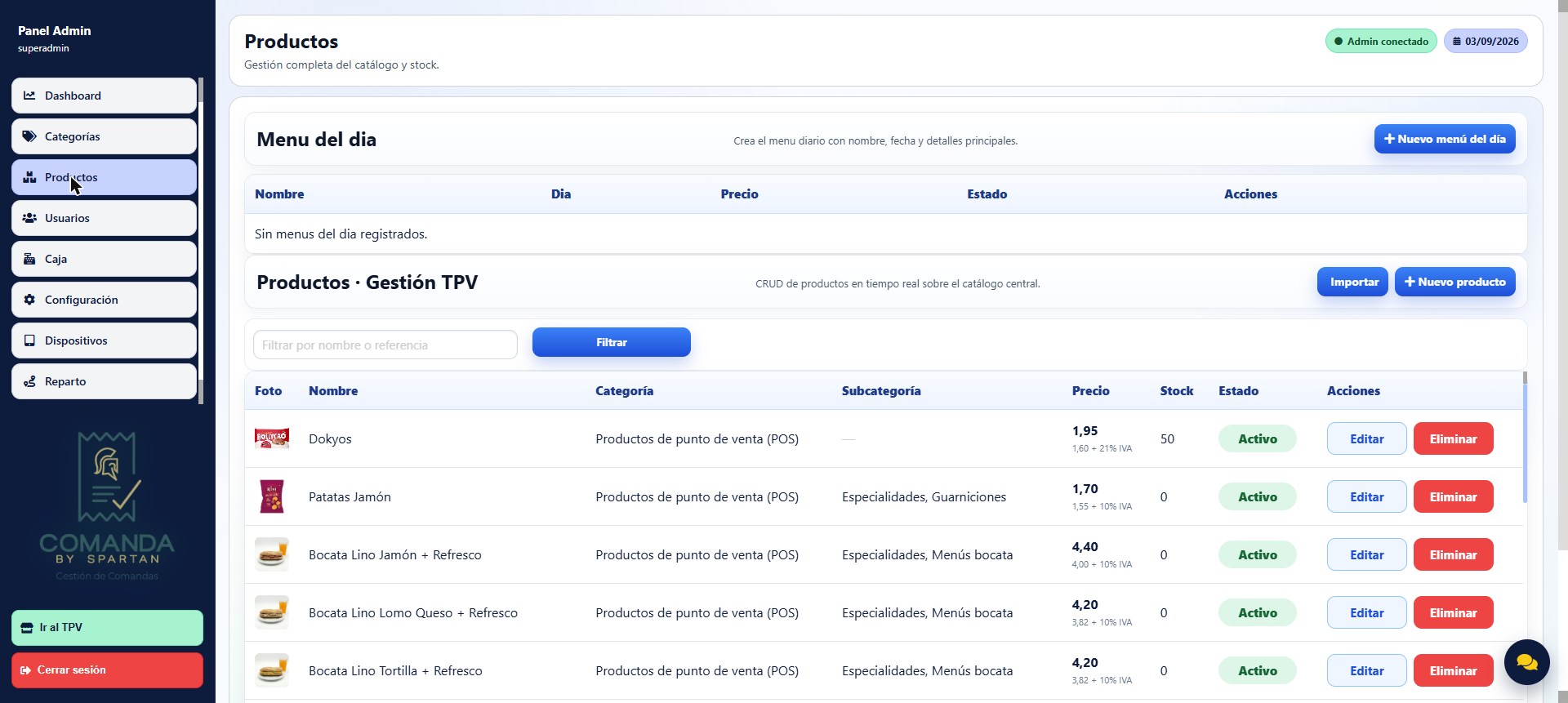
Task: Log out with Cerrar sesión
Action: (x=107, y=670)
